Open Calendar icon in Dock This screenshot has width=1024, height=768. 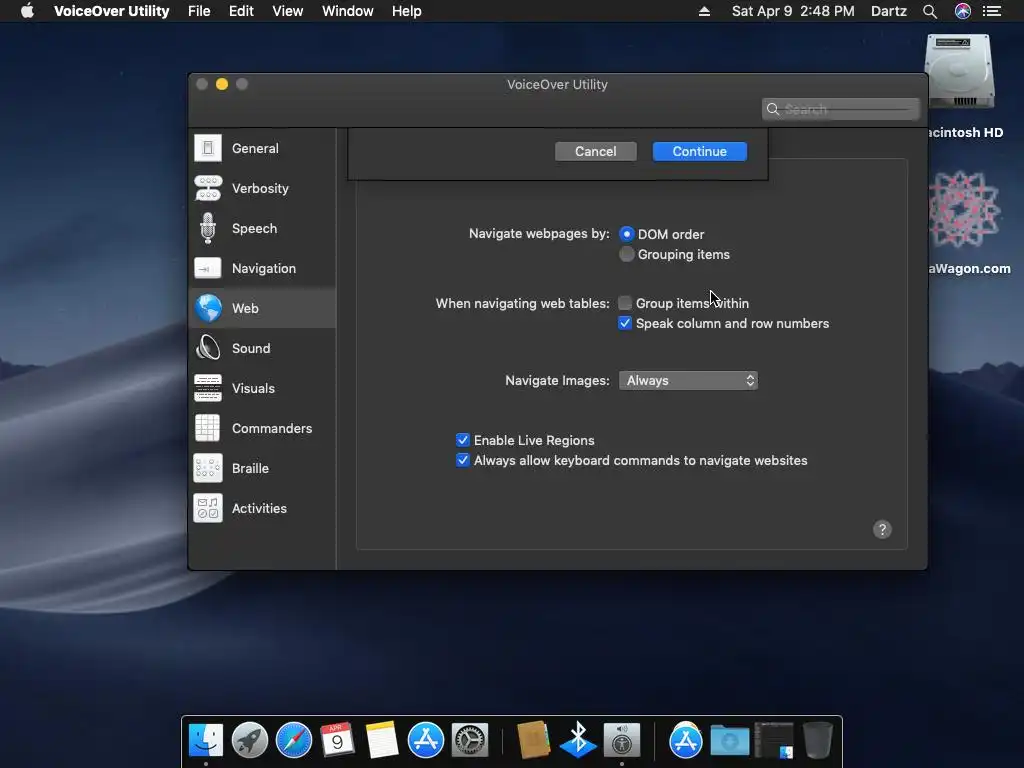[x=338, y=741]
